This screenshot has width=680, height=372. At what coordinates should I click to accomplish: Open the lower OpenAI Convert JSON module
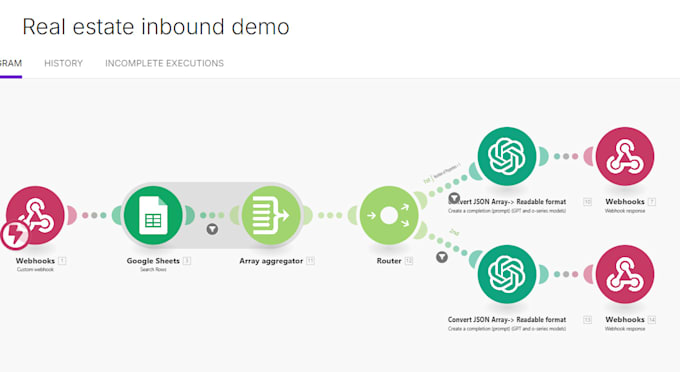click(x=507, y=274)
